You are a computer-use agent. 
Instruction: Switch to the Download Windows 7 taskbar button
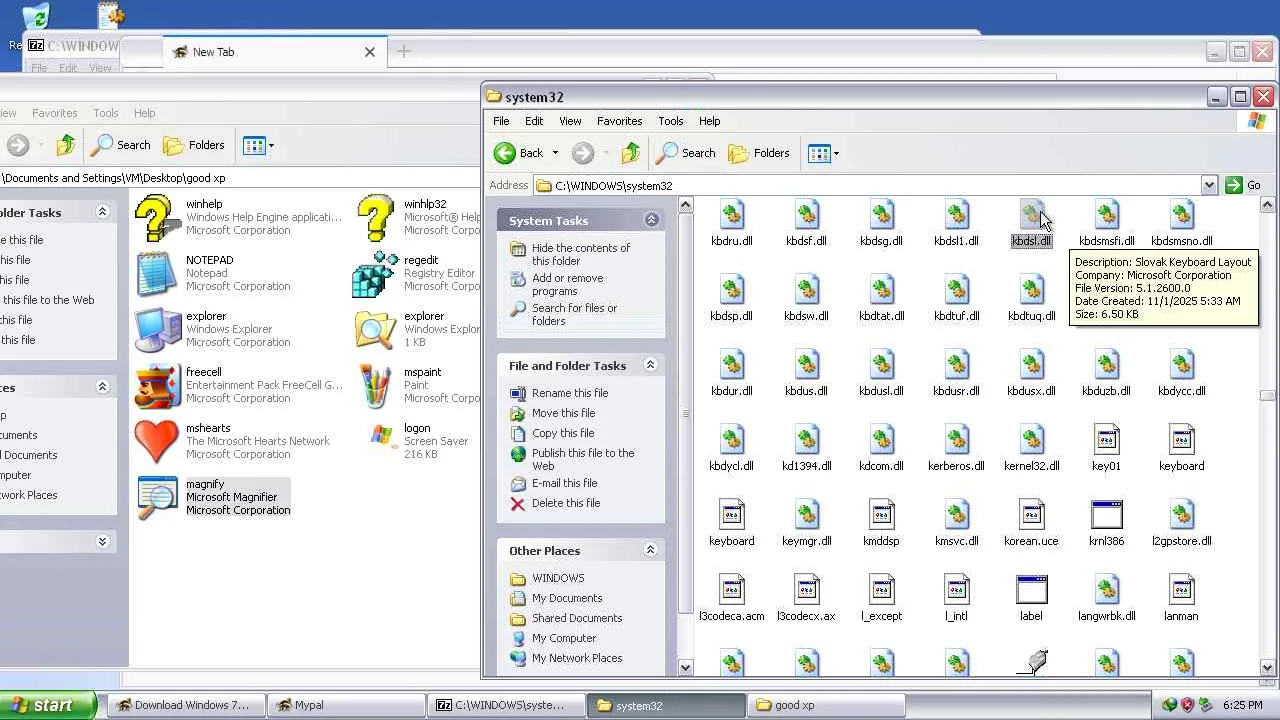(x=187, y=705)
